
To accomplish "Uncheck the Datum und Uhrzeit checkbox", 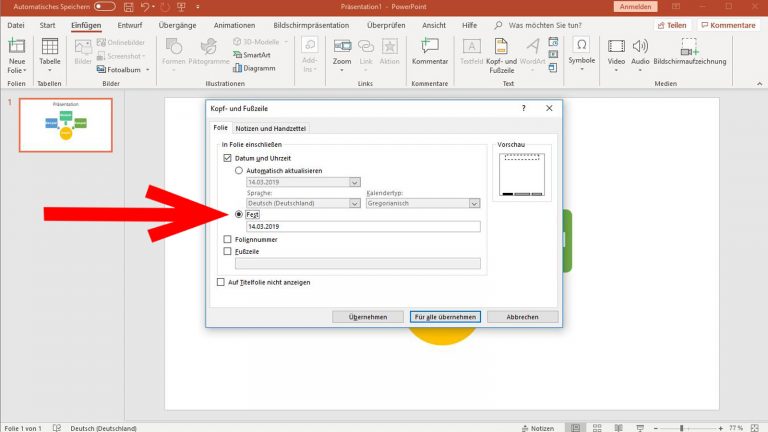I will (x=227, y=159).
